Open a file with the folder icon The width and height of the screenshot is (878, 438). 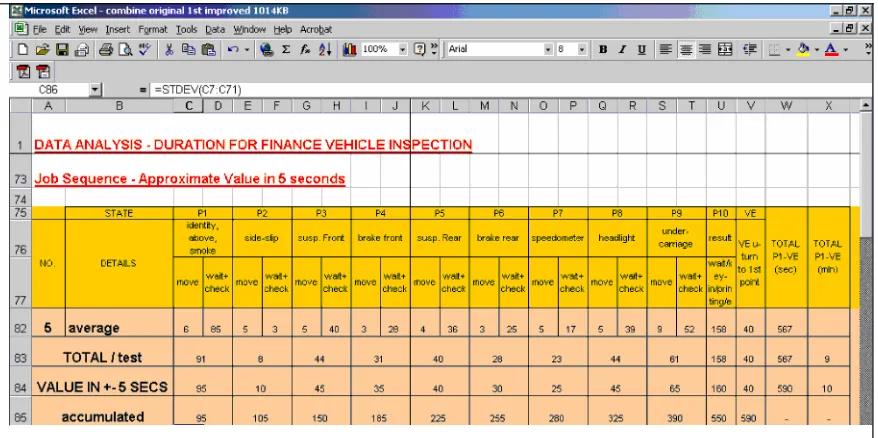click(x=42, y=50)
